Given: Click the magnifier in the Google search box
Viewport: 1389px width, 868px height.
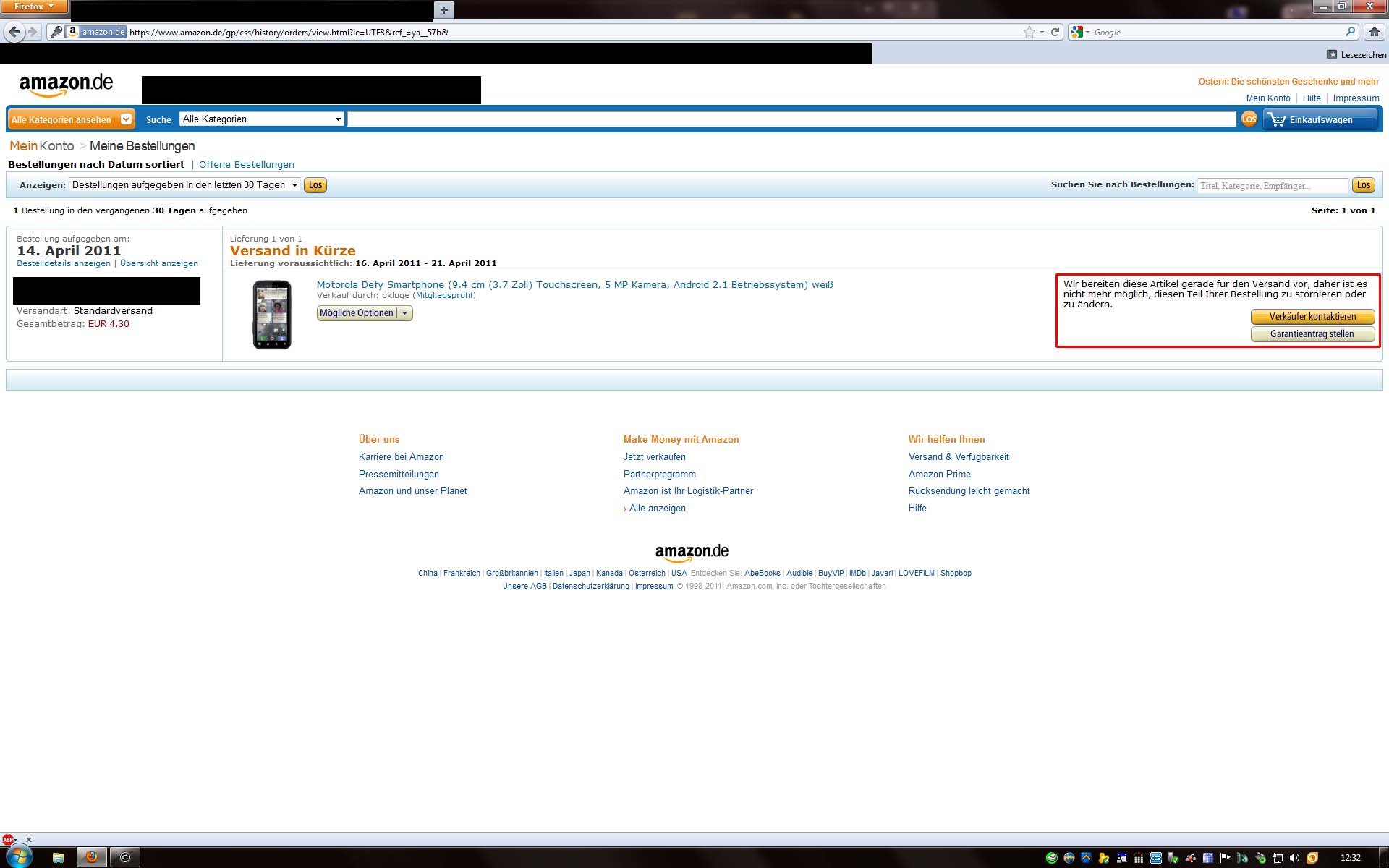Looking at the screenshot, I should (x=1350, y=32).
